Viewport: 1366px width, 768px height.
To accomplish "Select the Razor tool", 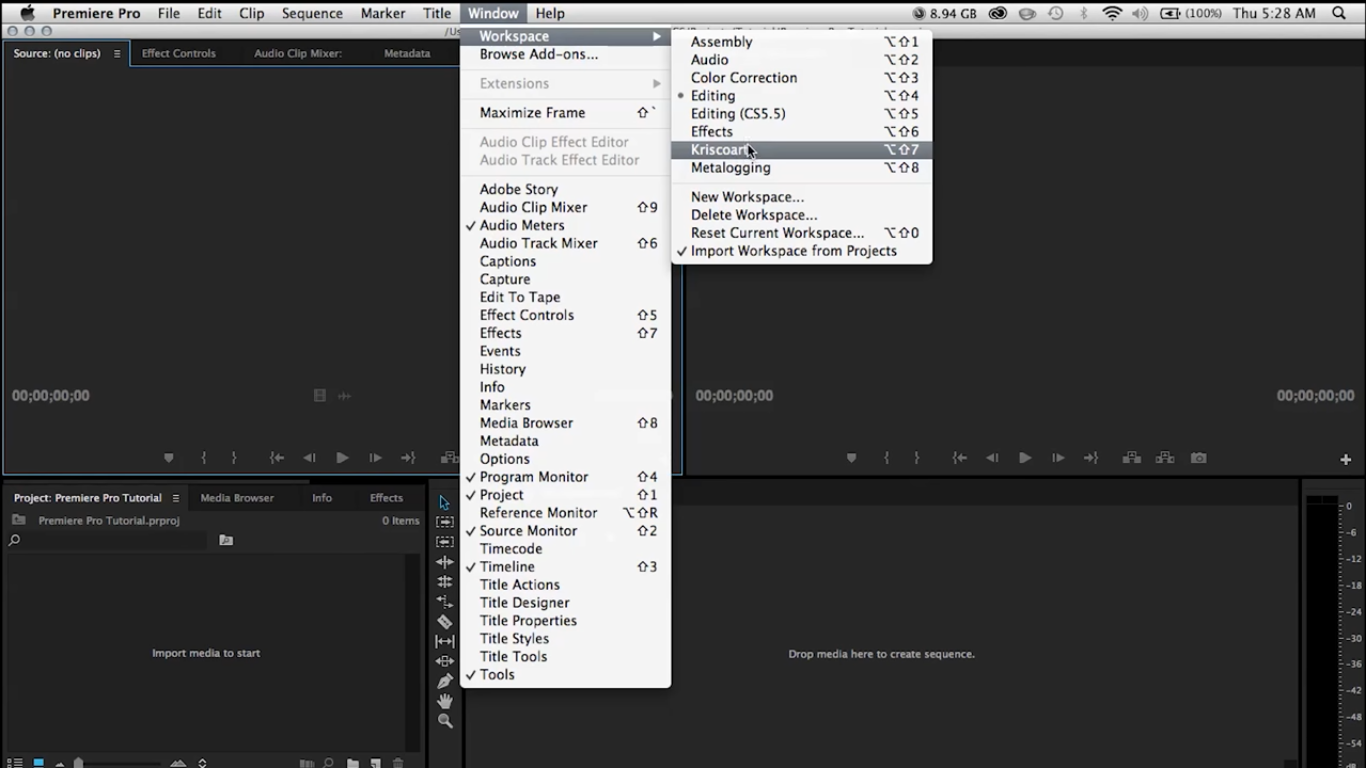I will tap(445, 622).
